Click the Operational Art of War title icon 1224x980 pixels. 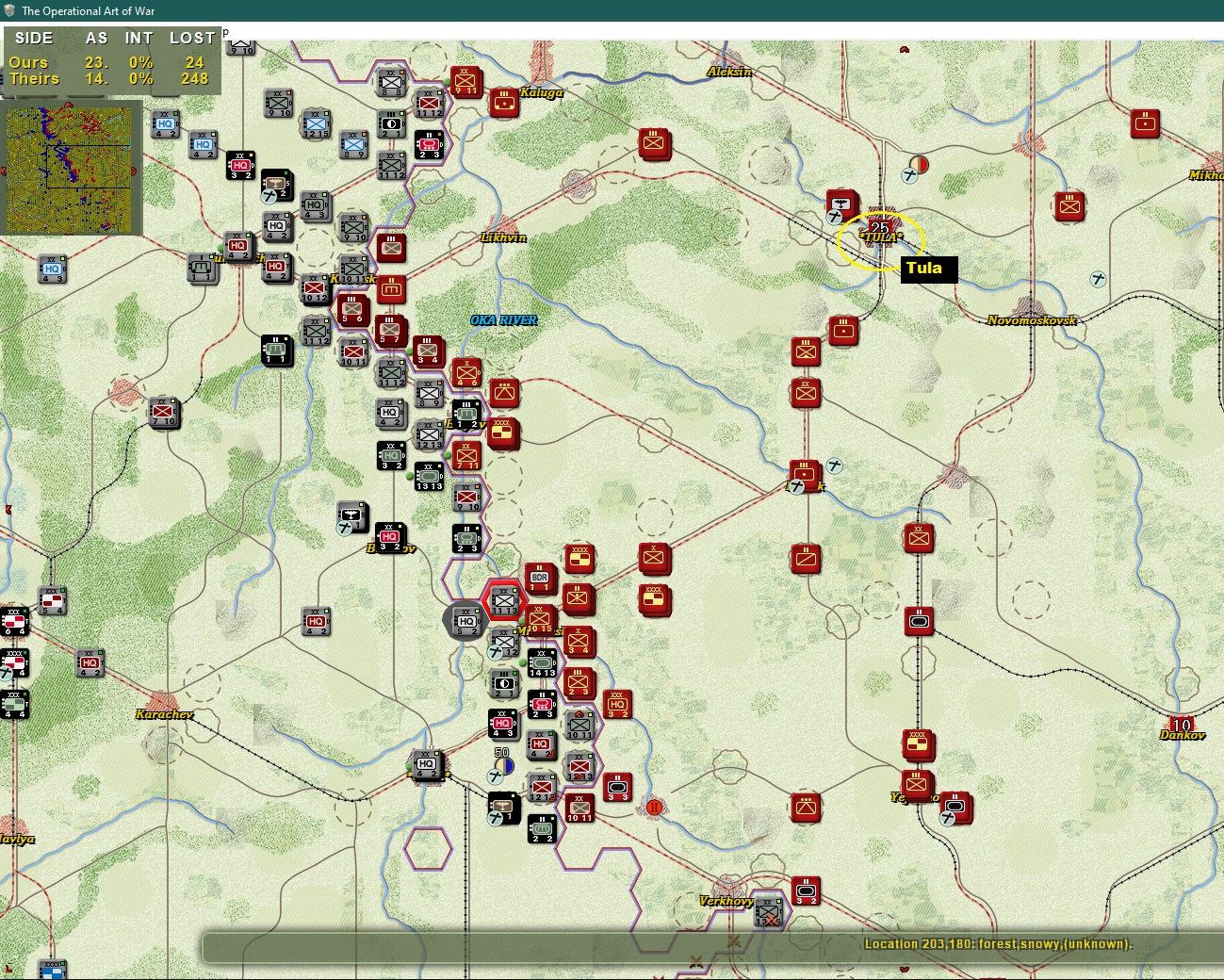(x=9, y=10)
